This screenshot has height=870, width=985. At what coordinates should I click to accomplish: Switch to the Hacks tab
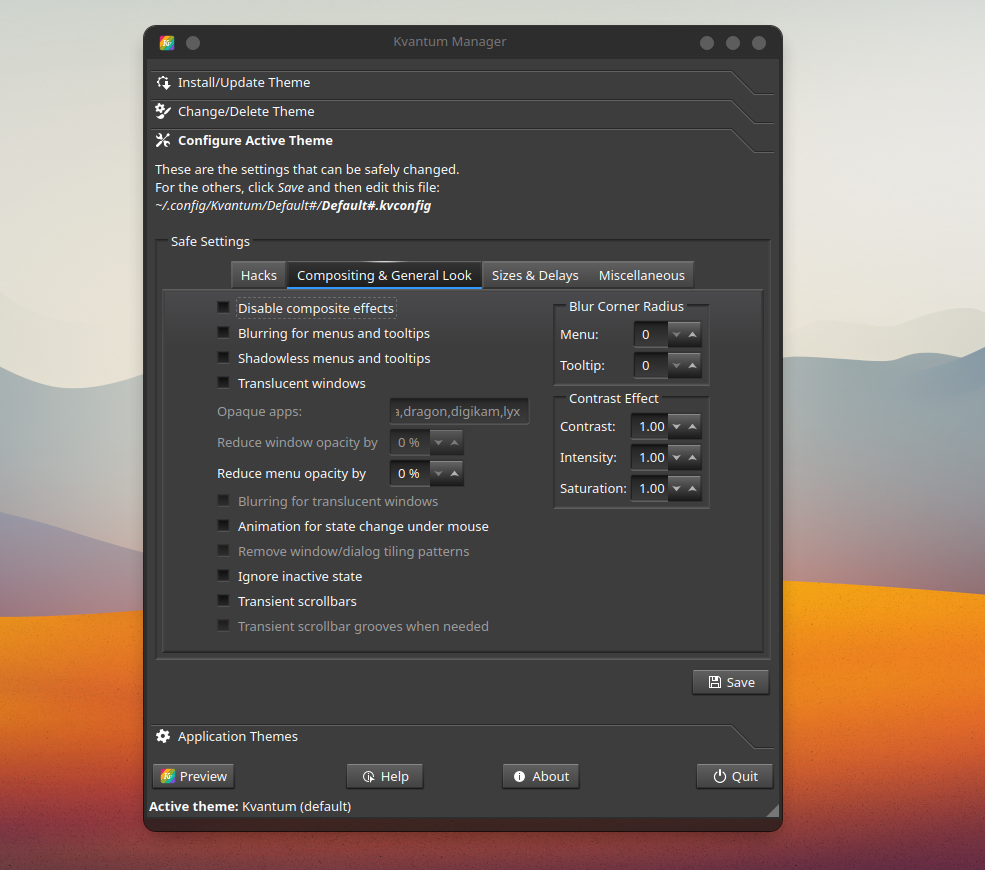(259, 275)
